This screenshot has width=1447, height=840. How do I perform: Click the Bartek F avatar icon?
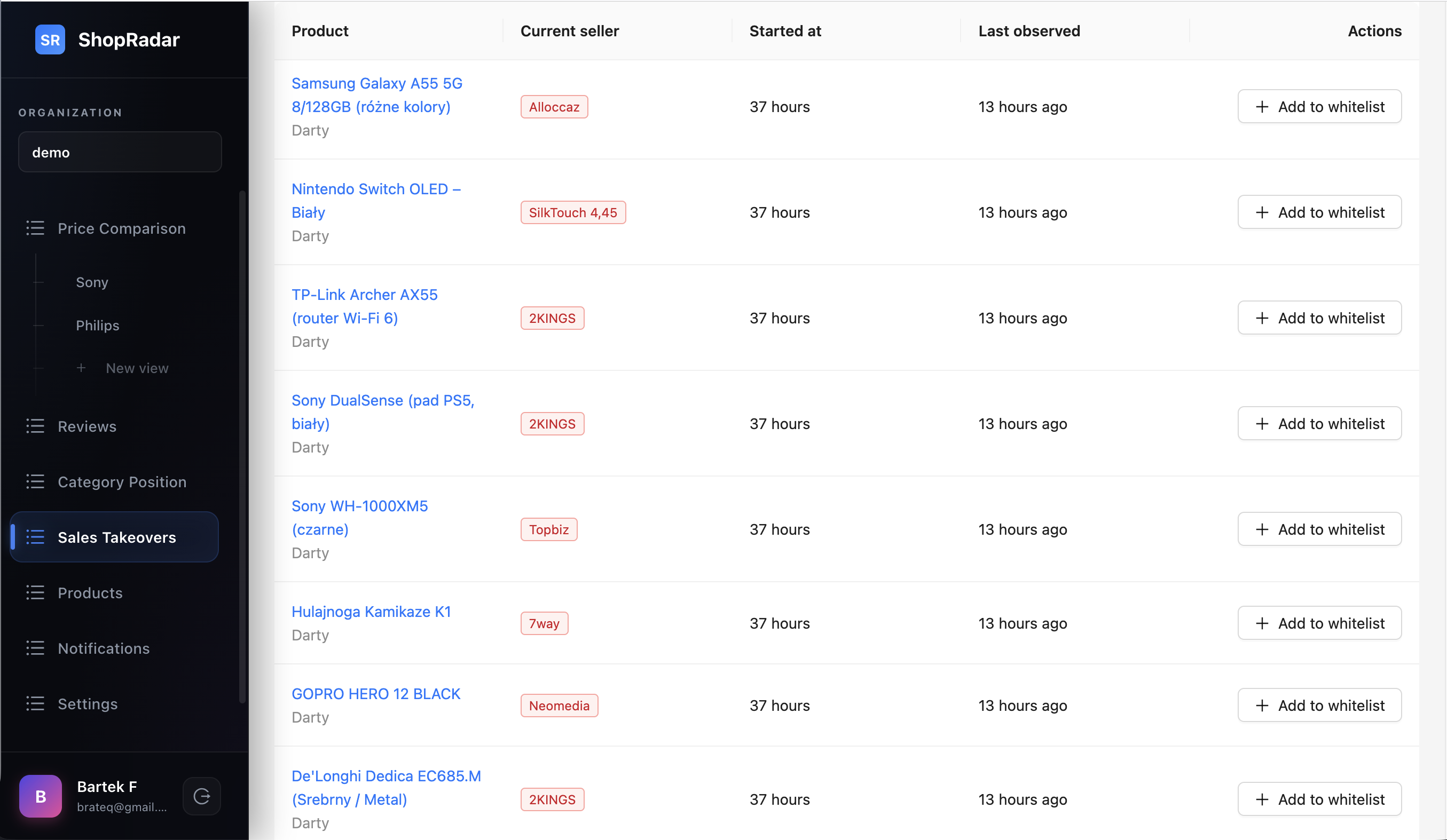coord(40,796)
